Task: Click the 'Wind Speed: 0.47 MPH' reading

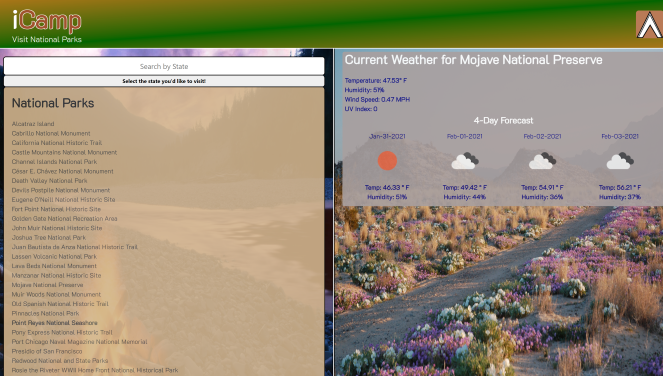Action: (x=377, y=99)
